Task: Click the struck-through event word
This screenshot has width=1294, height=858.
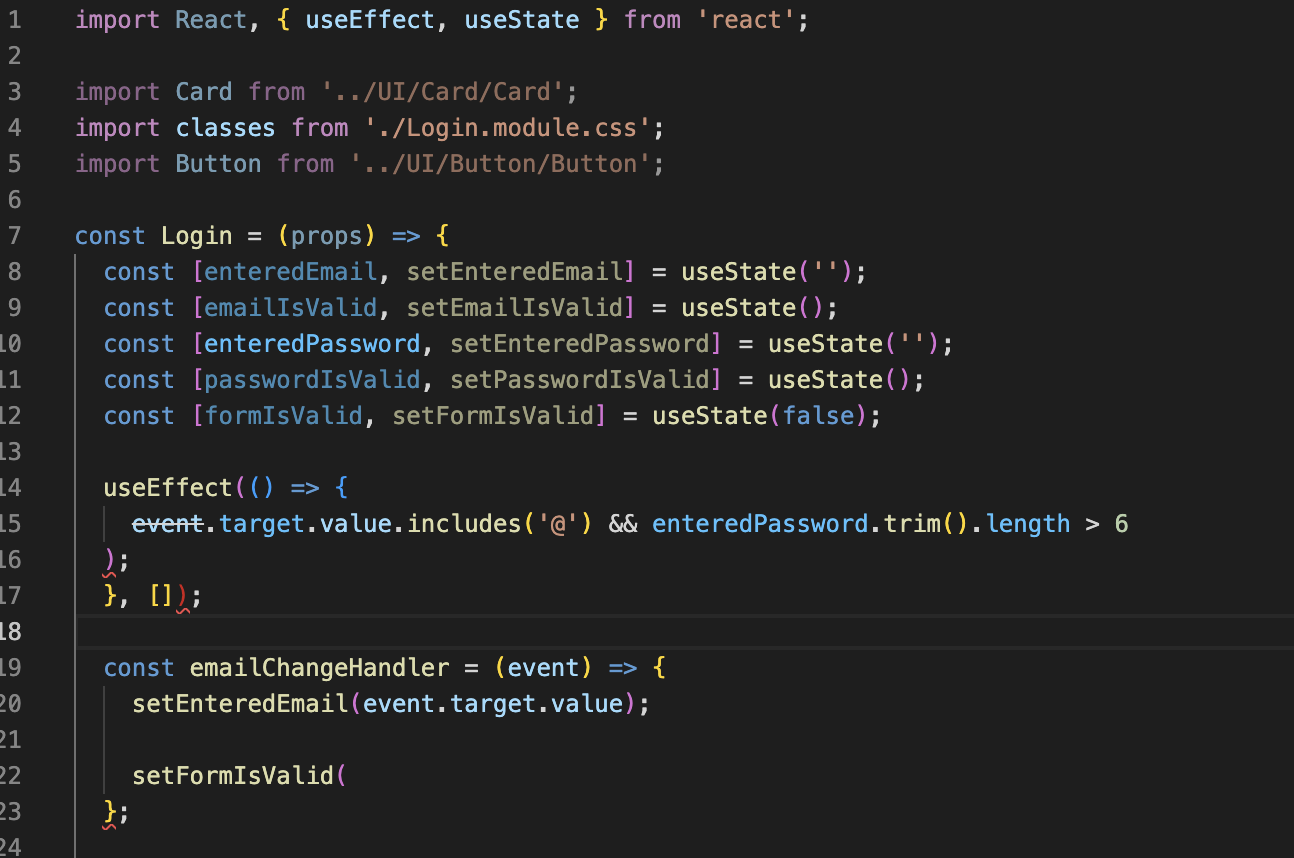Action: tap(168, 524)
